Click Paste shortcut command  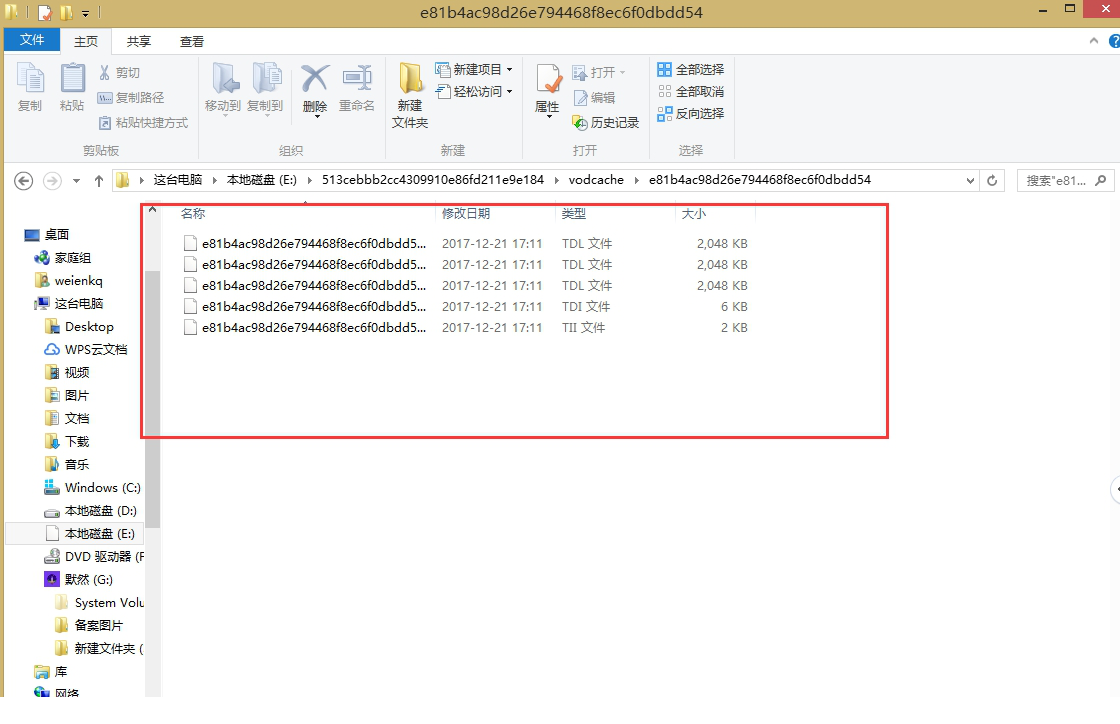pyautogui.click(x=144, y=122)
